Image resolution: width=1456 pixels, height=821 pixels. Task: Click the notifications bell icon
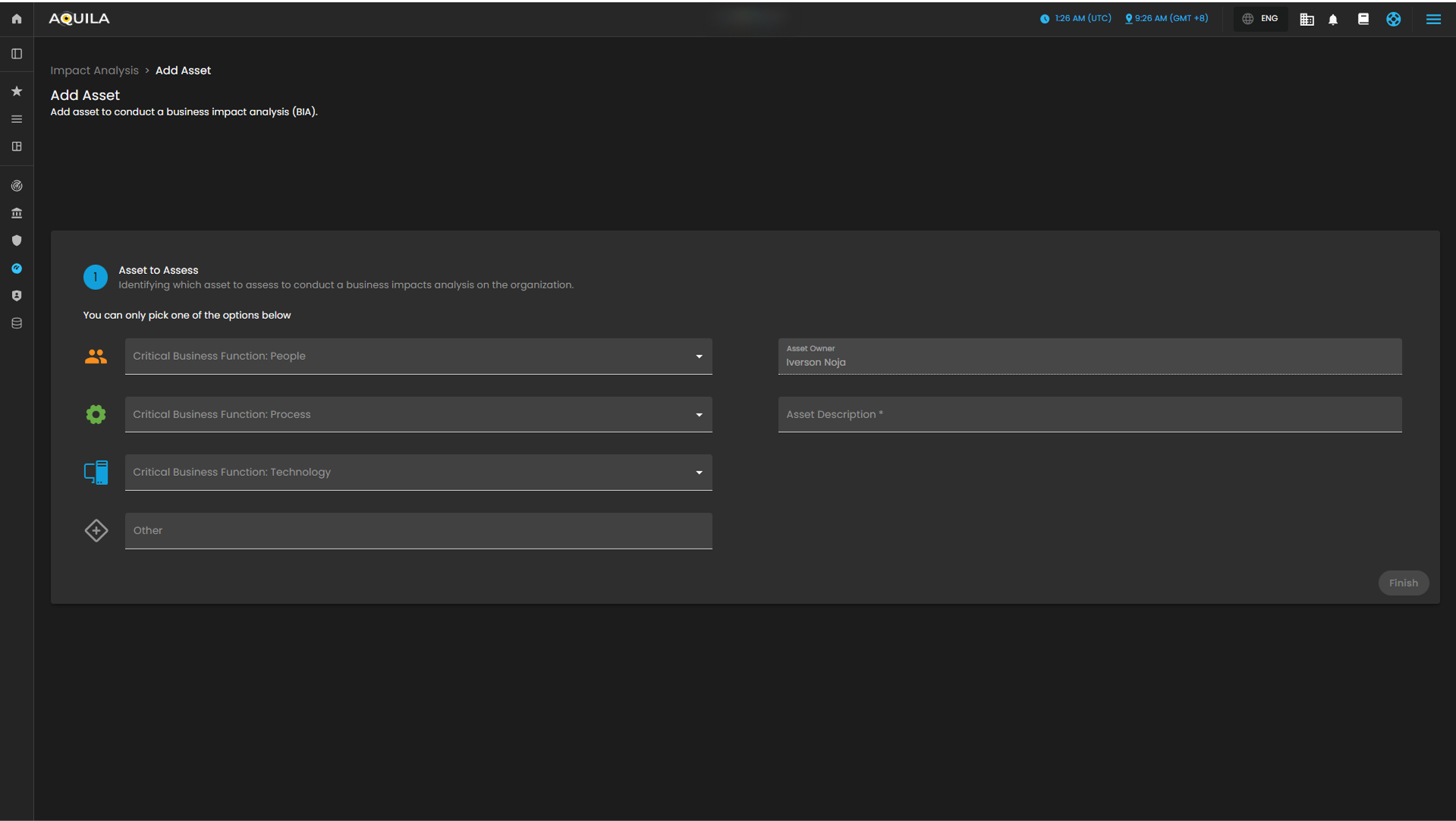click(1333, 20)
